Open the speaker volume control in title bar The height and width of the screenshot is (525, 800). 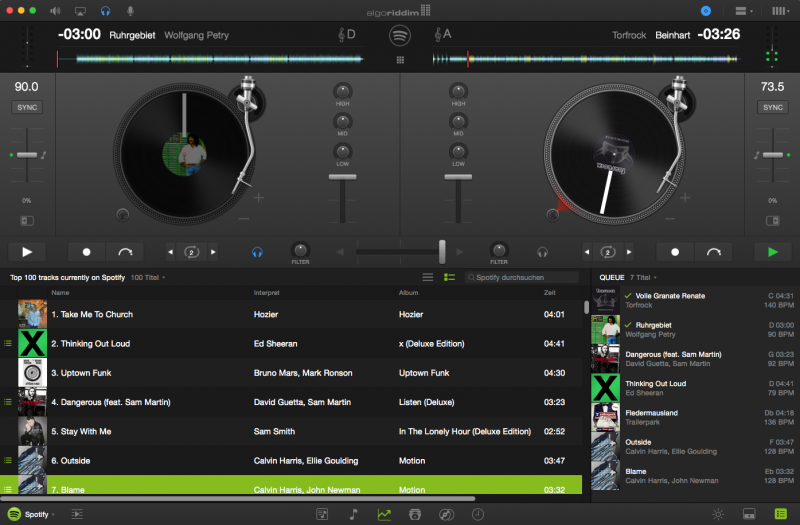click(x=55, y=11)
